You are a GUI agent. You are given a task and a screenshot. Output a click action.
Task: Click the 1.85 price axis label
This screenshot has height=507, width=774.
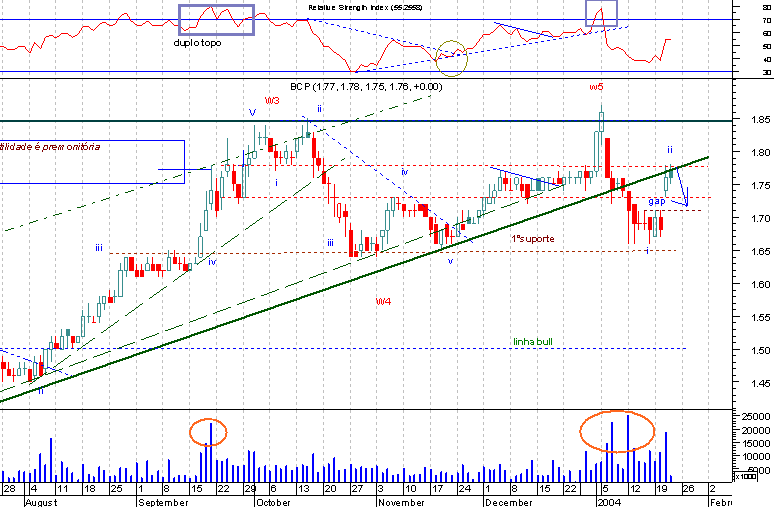[761, 119]
